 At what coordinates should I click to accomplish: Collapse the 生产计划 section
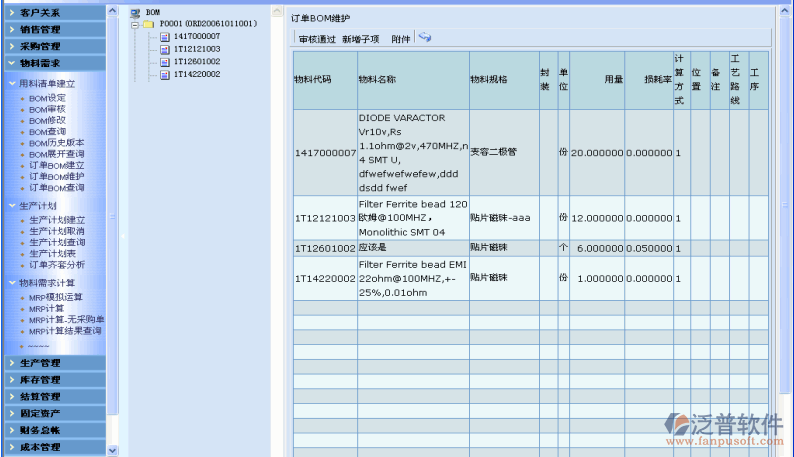click(13, 205)
